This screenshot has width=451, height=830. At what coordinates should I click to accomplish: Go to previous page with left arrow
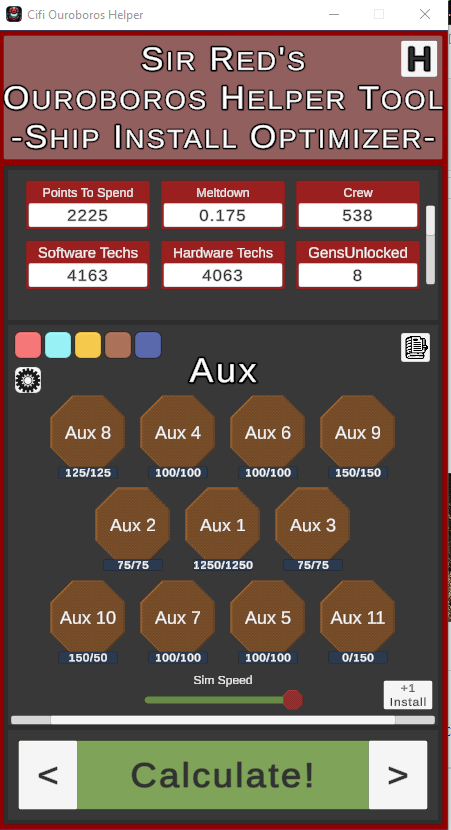[48, 775]
